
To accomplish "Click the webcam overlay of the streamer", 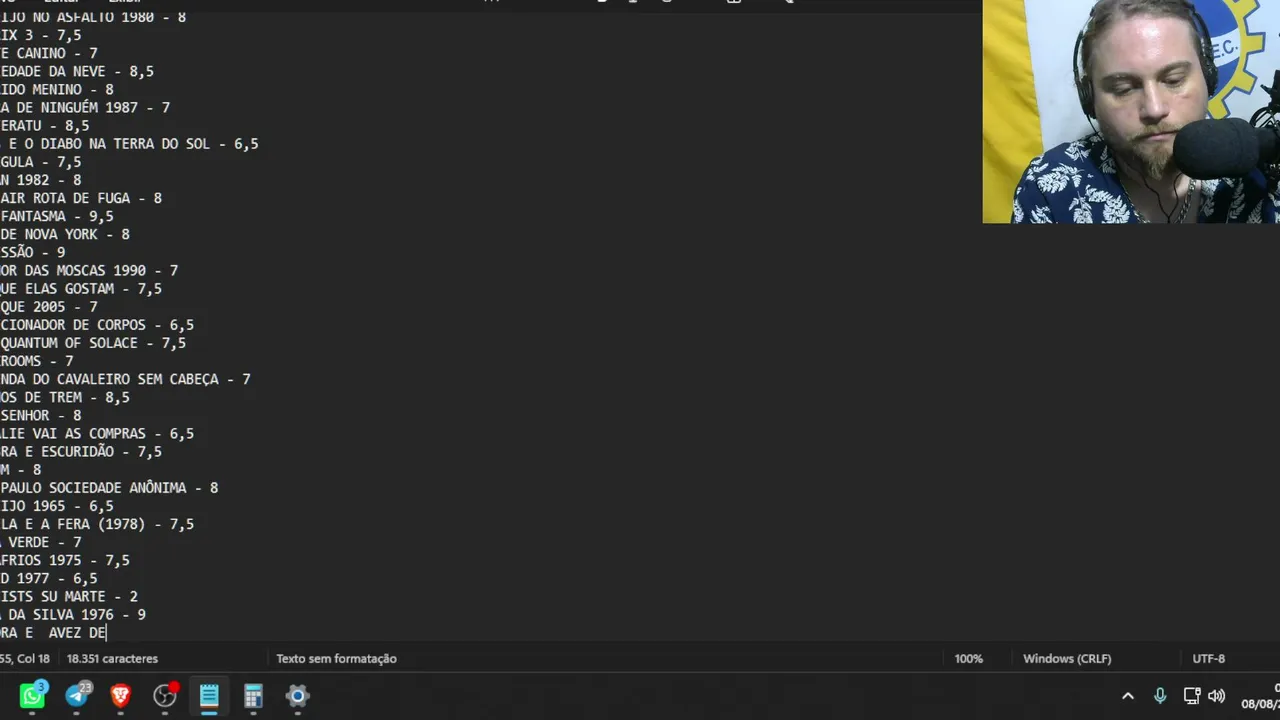I will (1131, 111).
